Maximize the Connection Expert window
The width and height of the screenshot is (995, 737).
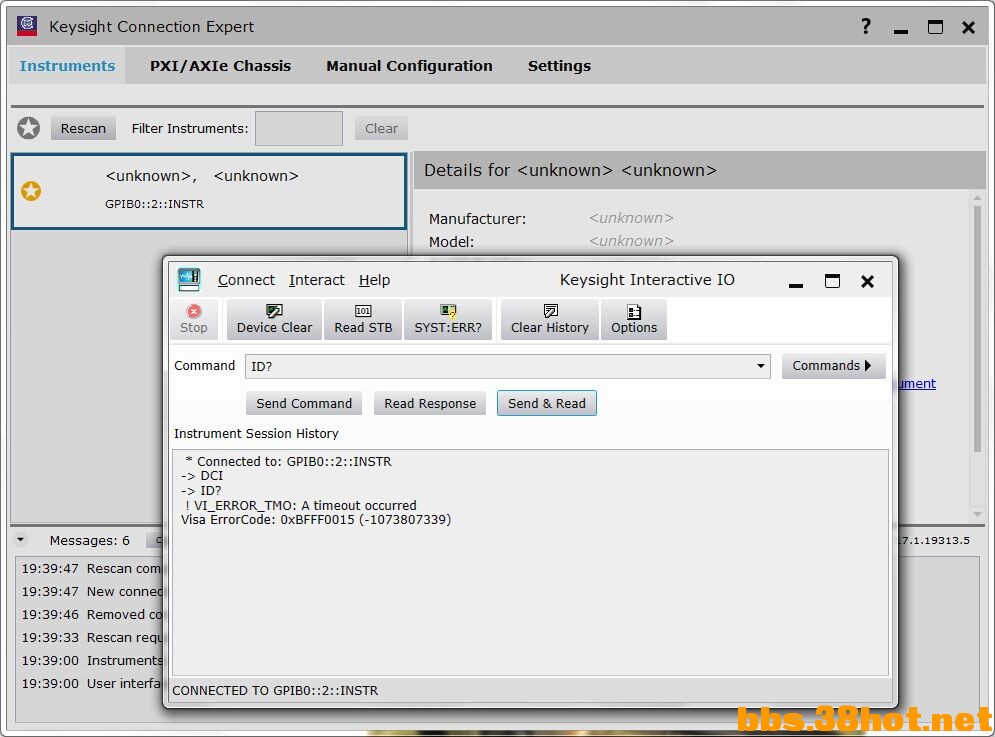(935, 27)
